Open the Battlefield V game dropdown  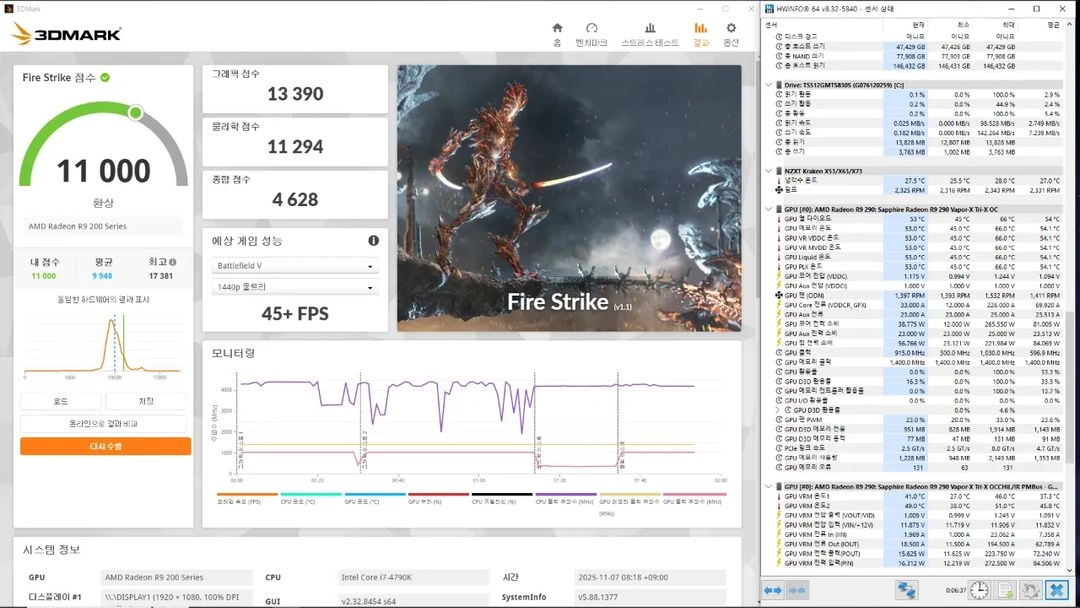[x=295, y=266]
